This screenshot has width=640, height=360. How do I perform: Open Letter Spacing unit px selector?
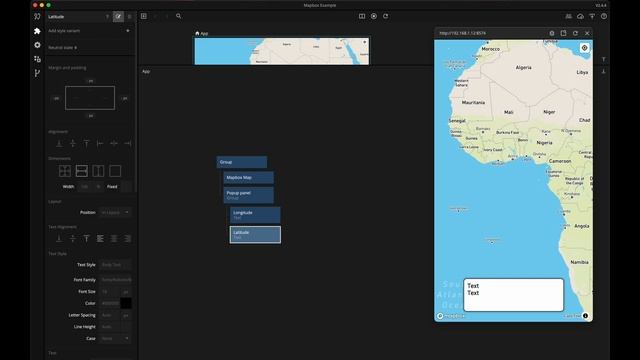(126, 315)
